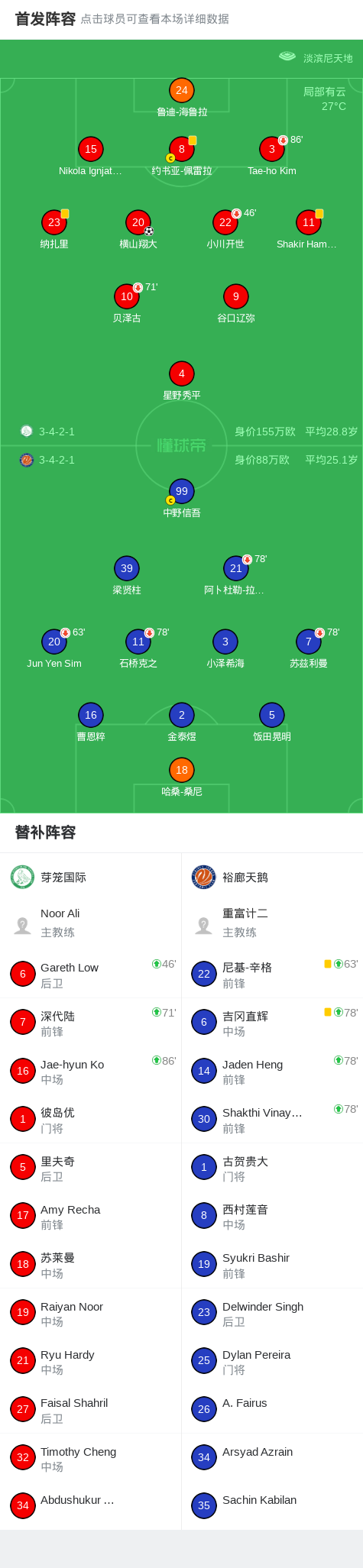This screenshot has width=363, height=1568.
Task: Tap the 芽笼国际 club crest in substitutes
Action: pos(22,877)
